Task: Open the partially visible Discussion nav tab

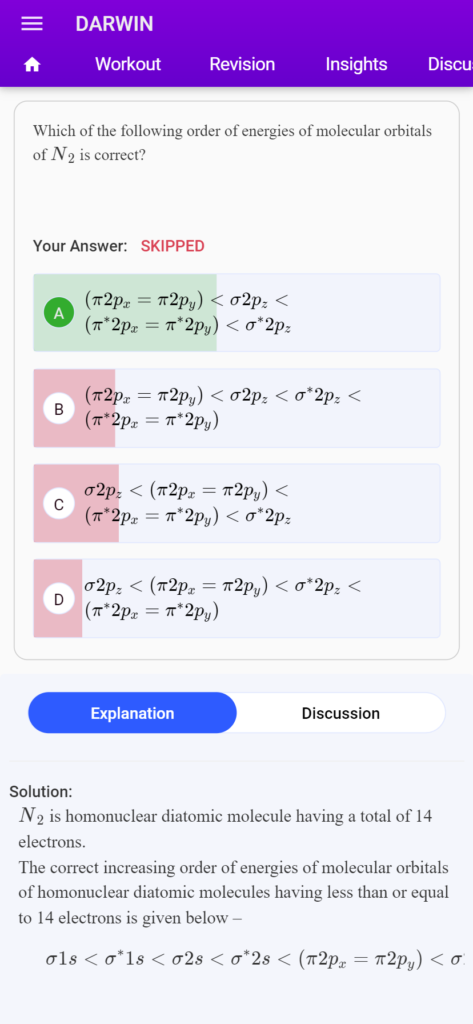Action: point(450,64)
